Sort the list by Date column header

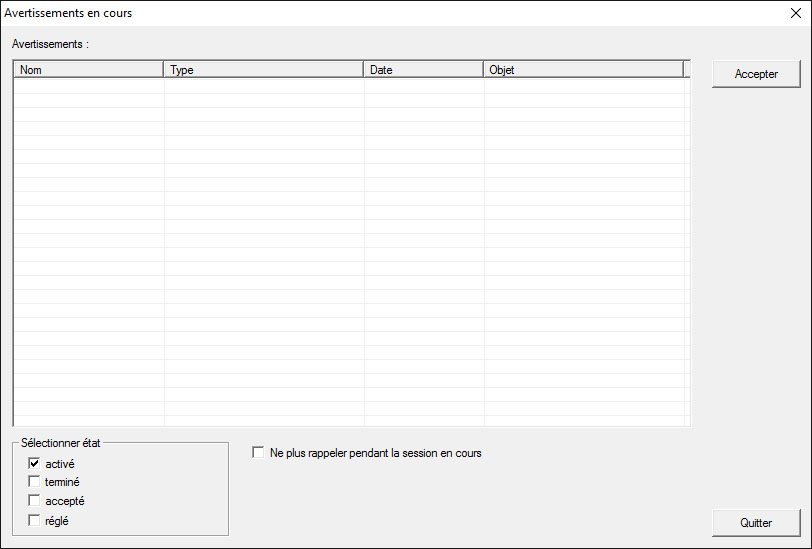[x=423, y=70]
